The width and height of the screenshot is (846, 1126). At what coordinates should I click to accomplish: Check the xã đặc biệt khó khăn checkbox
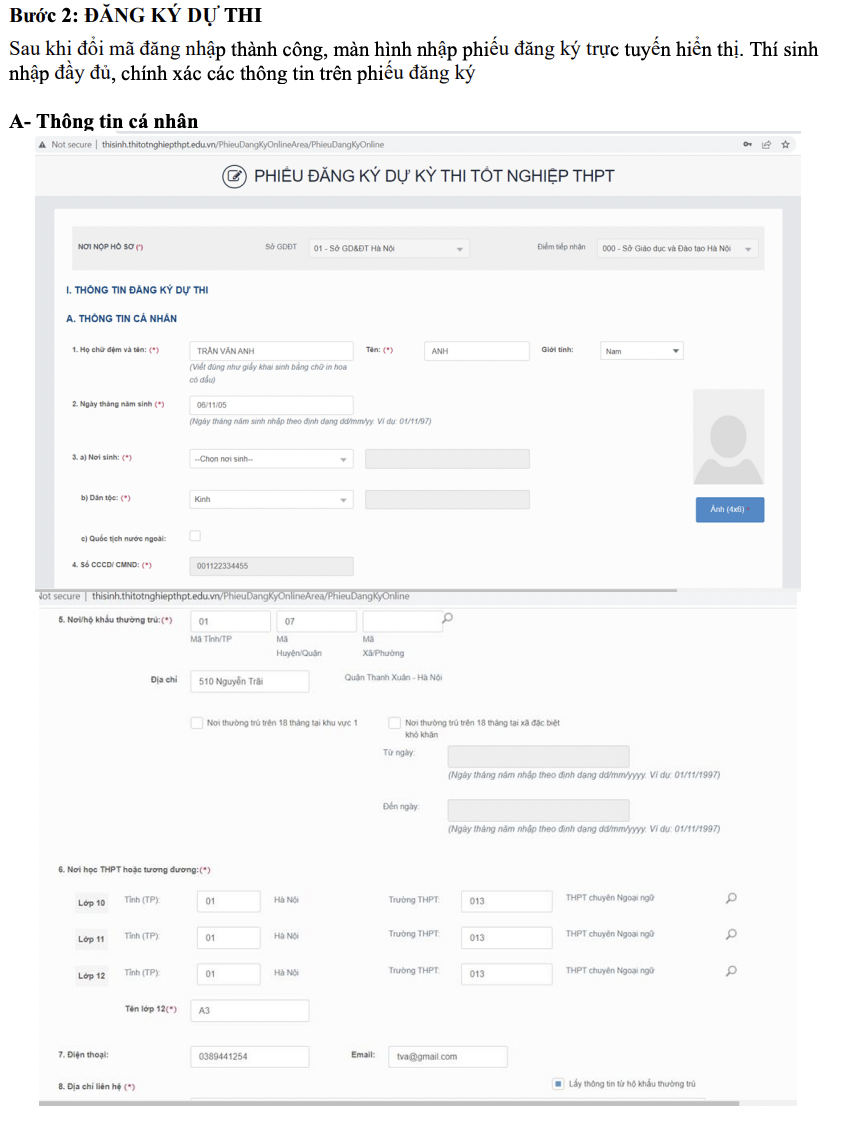pos(394,722)
